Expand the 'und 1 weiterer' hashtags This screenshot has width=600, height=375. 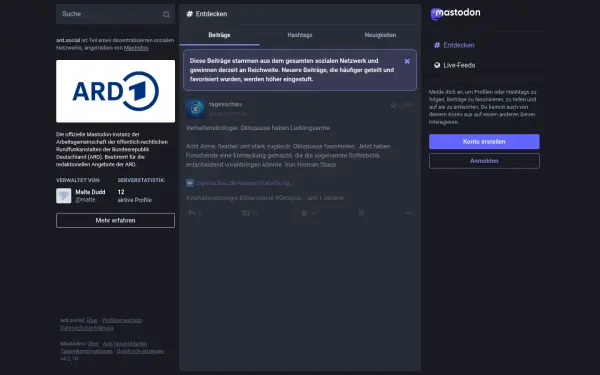pos(326,198)
